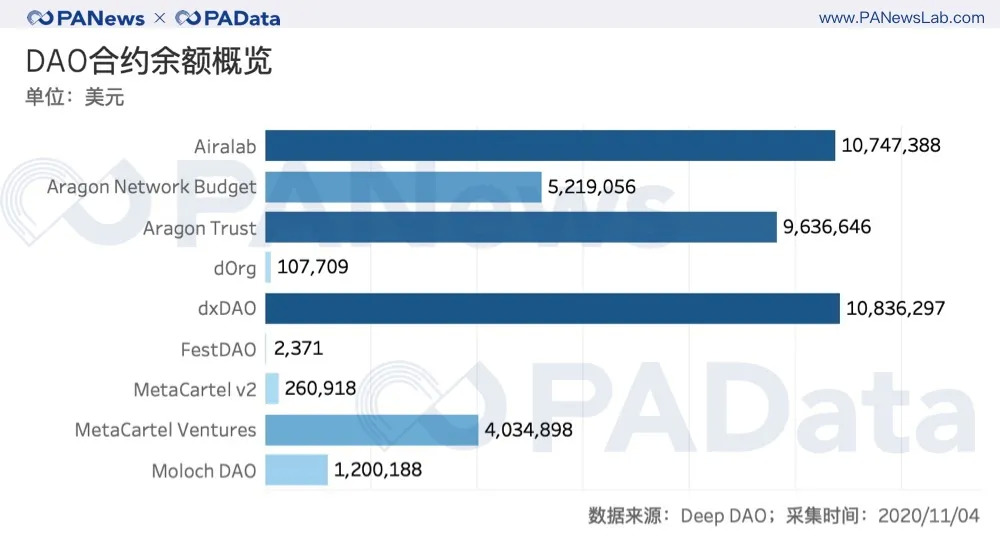Click the Moloch DAO bar
The image size is (1000, 548).
coord(297,470)
